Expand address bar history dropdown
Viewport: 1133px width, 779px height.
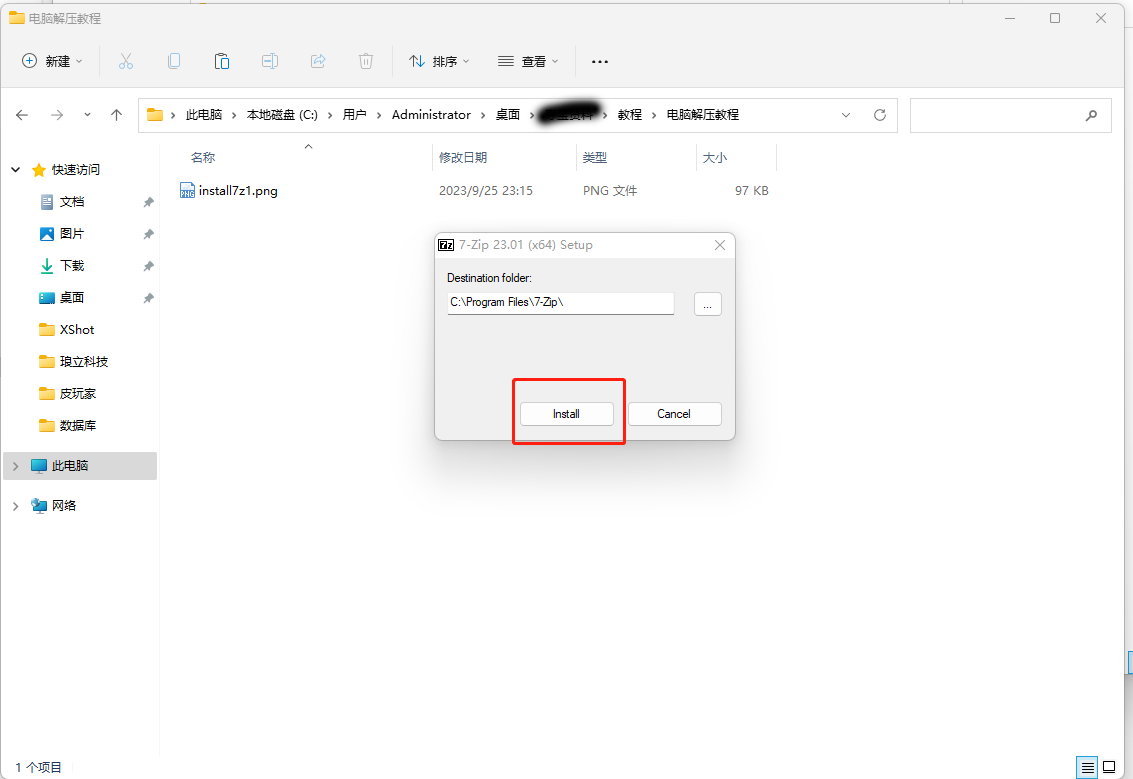(846, 115)
